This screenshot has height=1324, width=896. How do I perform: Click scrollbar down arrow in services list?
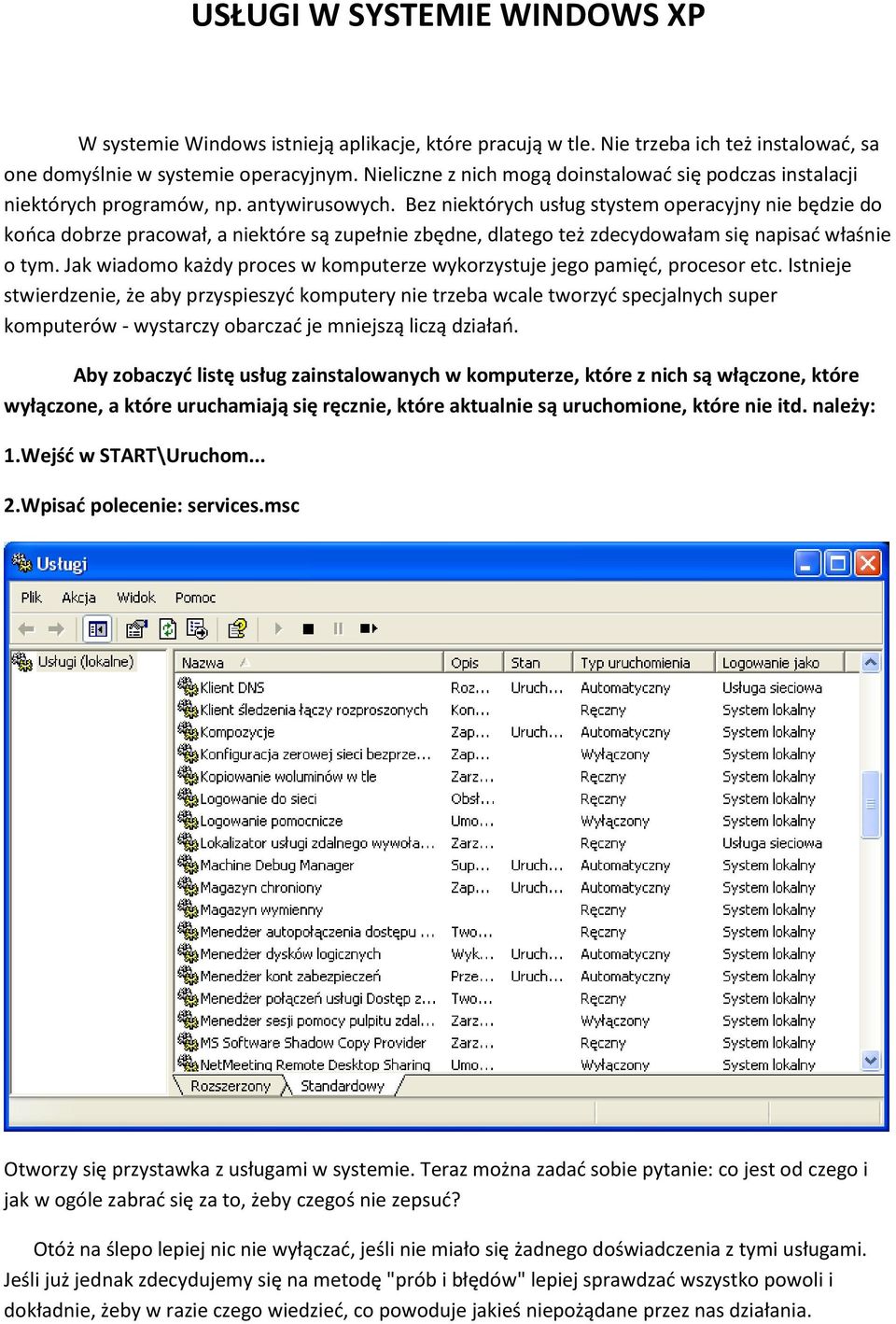pyautogui.click(x=871, y=1061)
